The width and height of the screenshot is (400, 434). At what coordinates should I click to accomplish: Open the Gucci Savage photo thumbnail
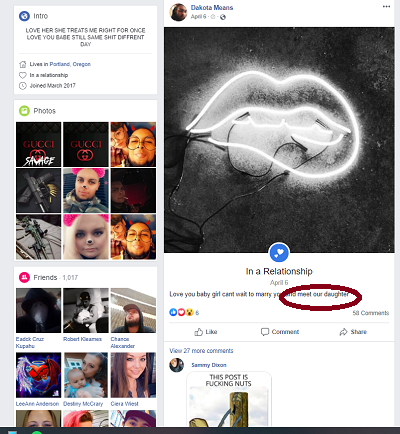point(39,144)
